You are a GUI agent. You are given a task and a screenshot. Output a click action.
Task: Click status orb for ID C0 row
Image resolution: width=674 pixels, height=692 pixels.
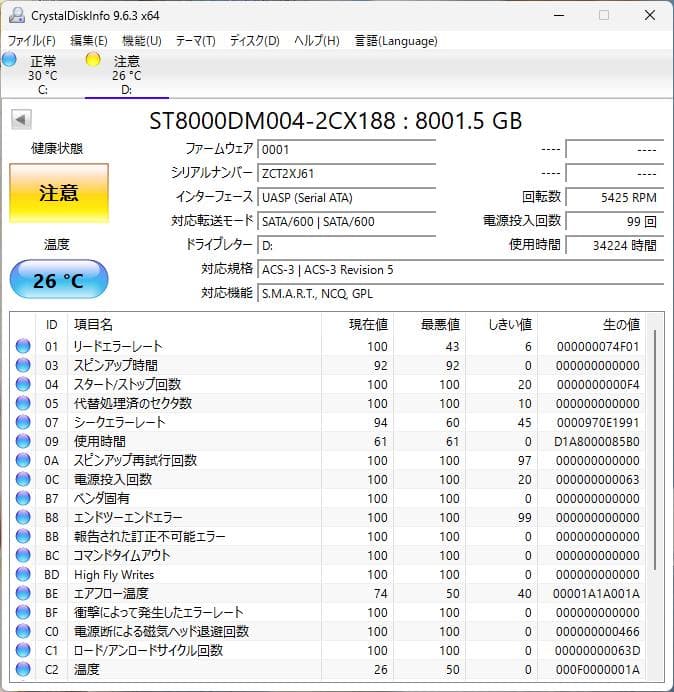pos(23,631)
